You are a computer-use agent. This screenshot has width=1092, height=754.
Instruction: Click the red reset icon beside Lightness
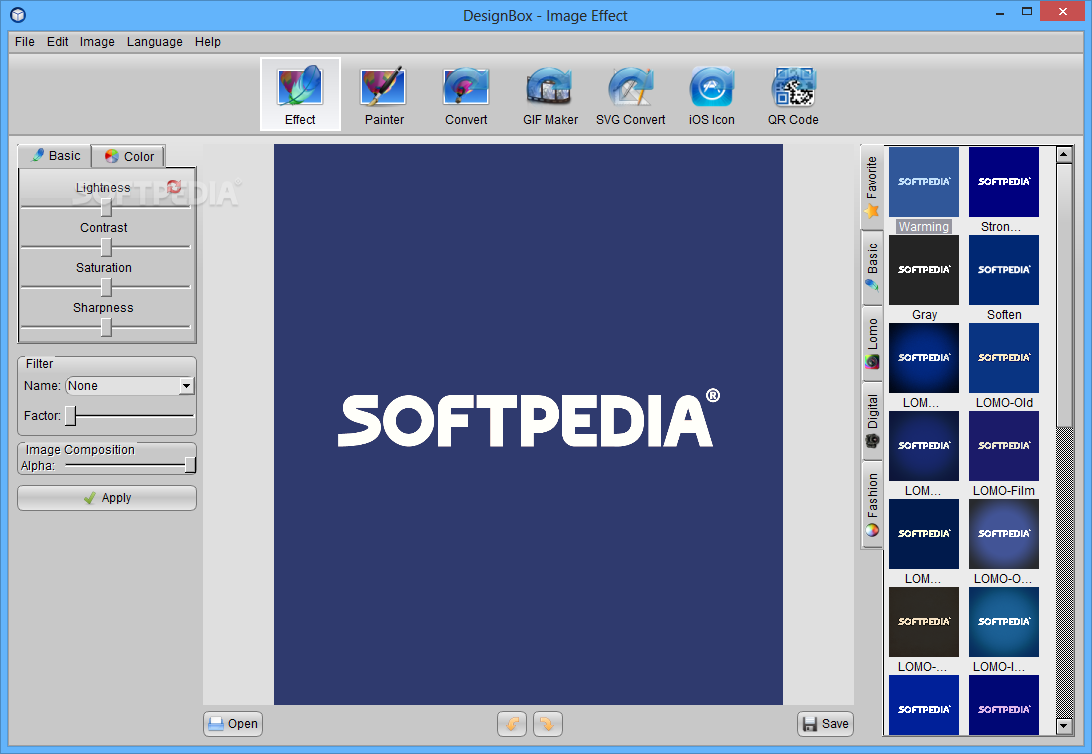(x=174, y=186)
